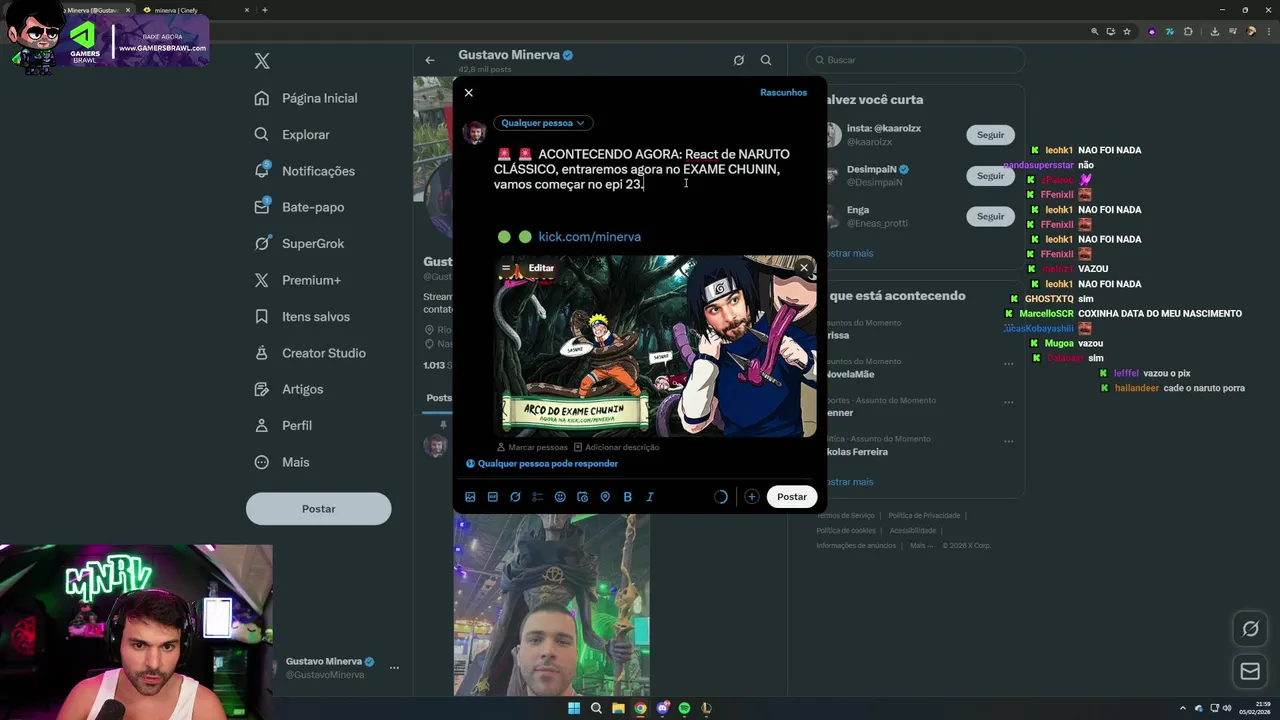The image size is (1280, 720).
Task: Open File Explorer from the taskbar
Action: tap(618, 708)
